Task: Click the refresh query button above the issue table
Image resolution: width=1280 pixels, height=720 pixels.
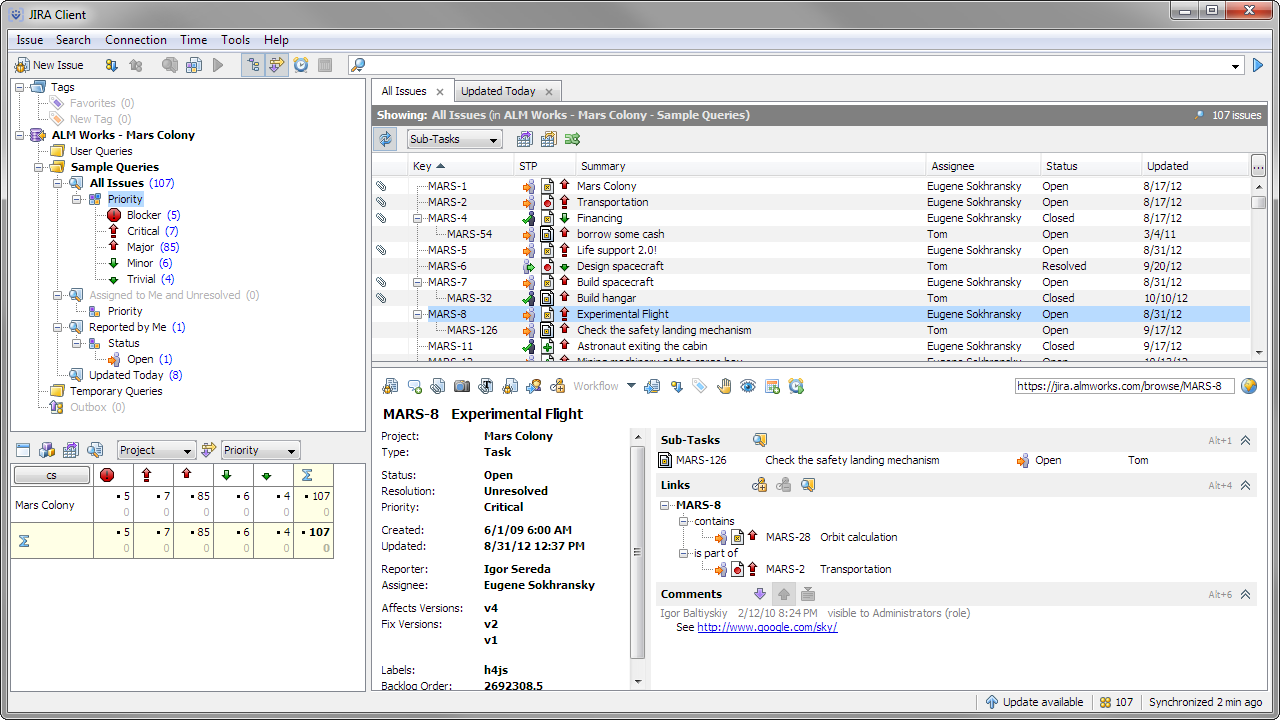Action: coord(385,139)
